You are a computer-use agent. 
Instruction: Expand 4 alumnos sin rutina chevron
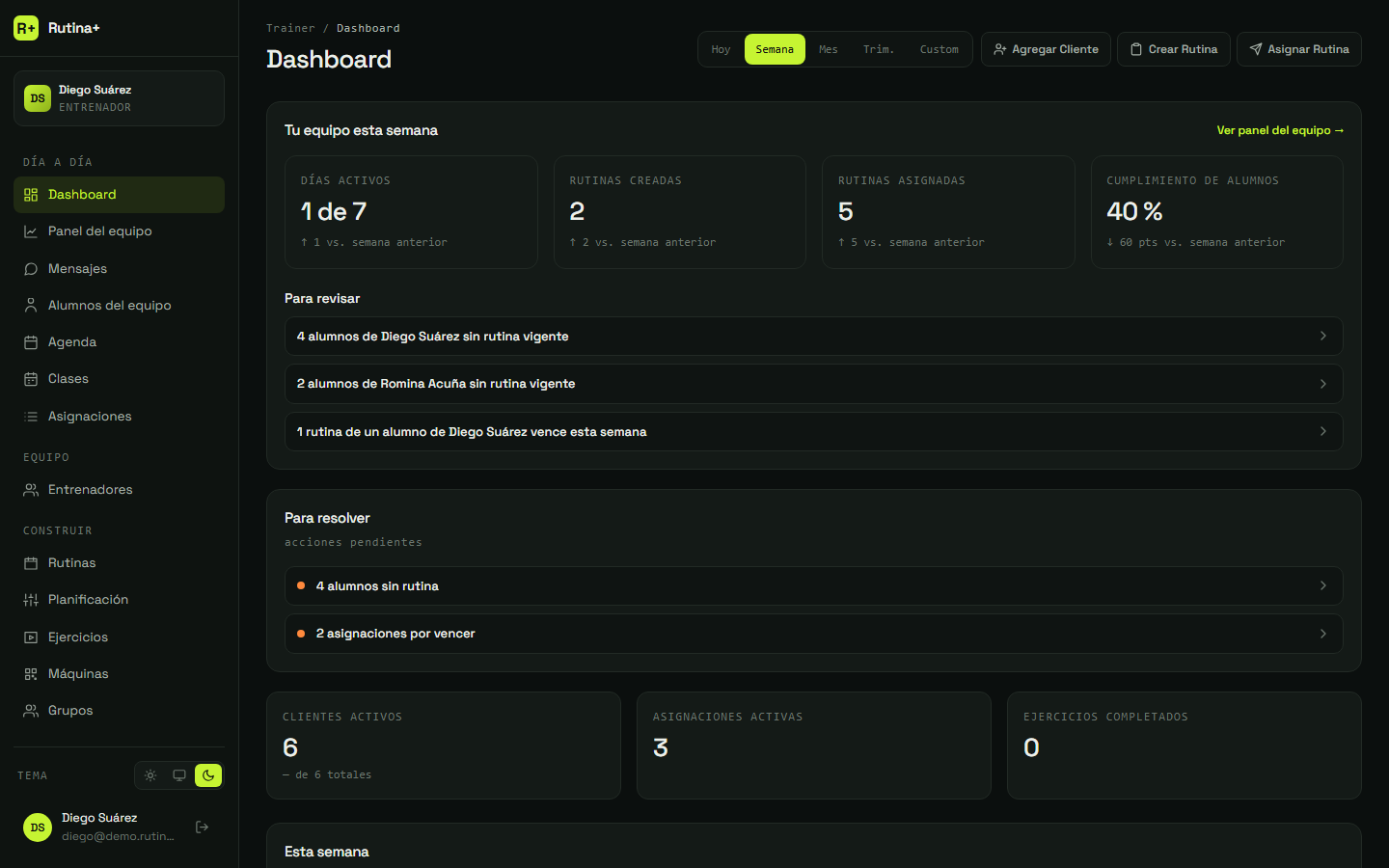pos(1323,585)
